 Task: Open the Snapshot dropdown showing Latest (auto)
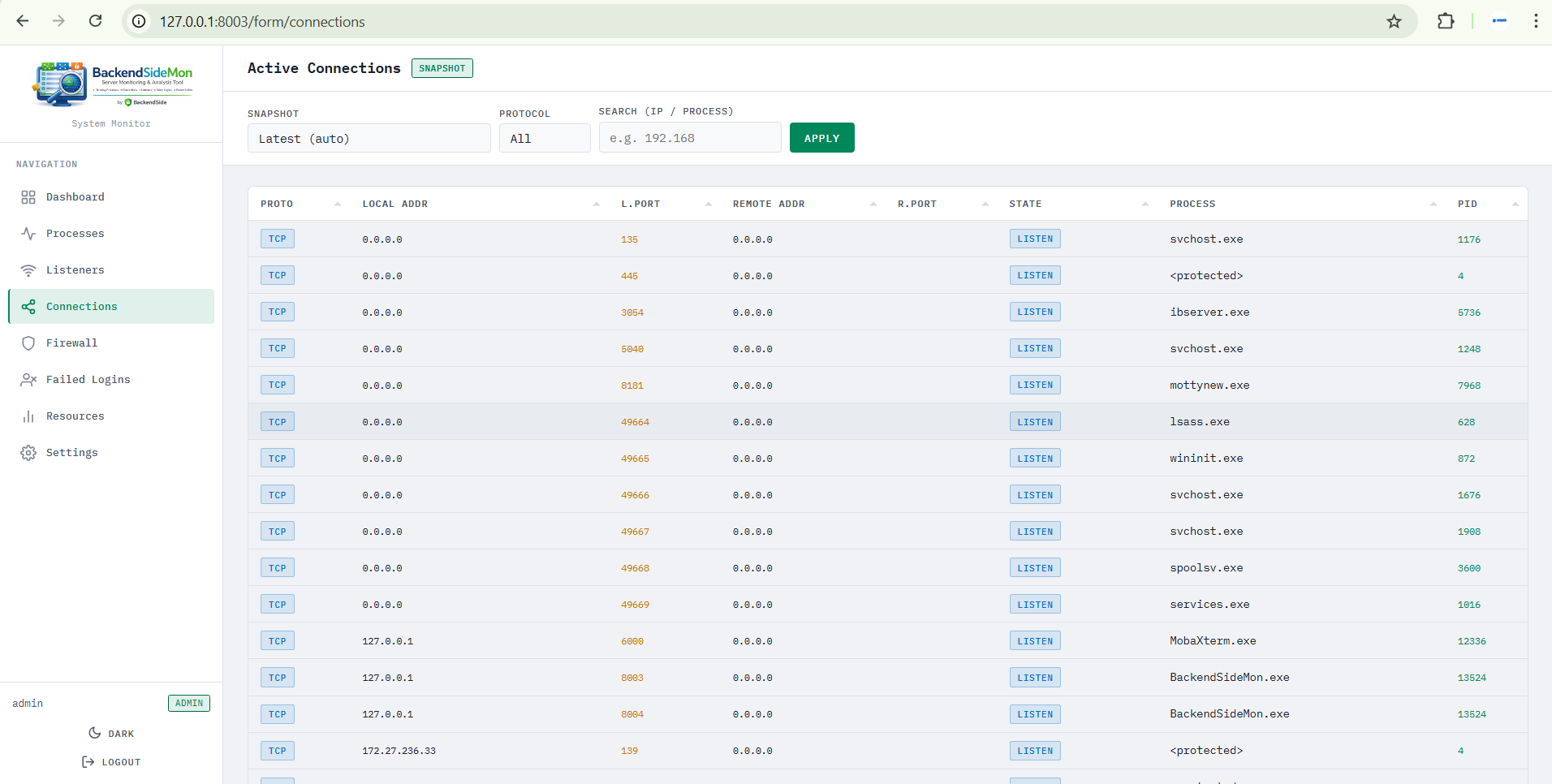pos(369,139)
